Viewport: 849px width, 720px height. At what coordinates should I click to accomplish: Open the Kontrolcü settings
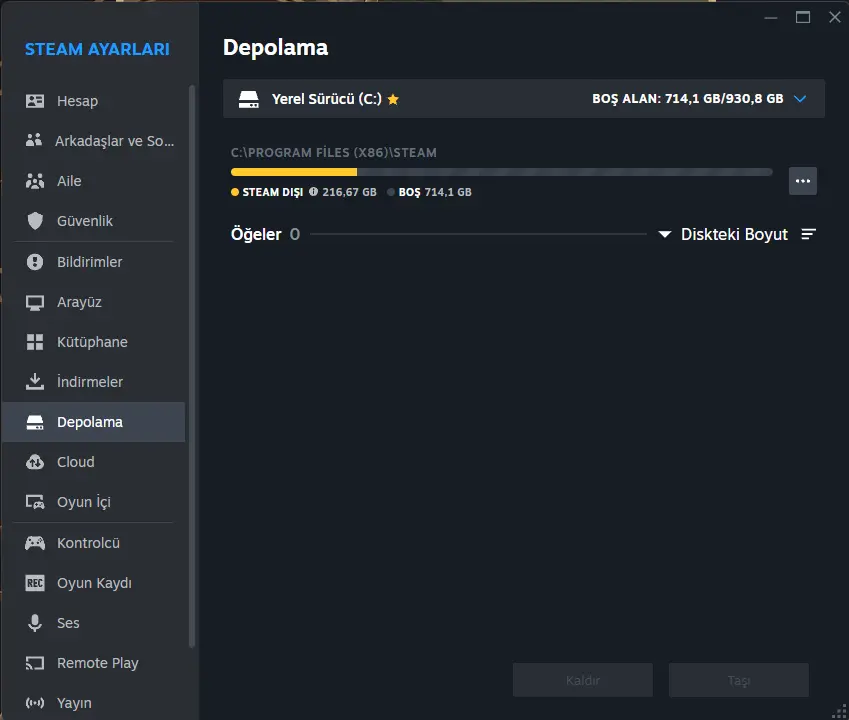94,543
